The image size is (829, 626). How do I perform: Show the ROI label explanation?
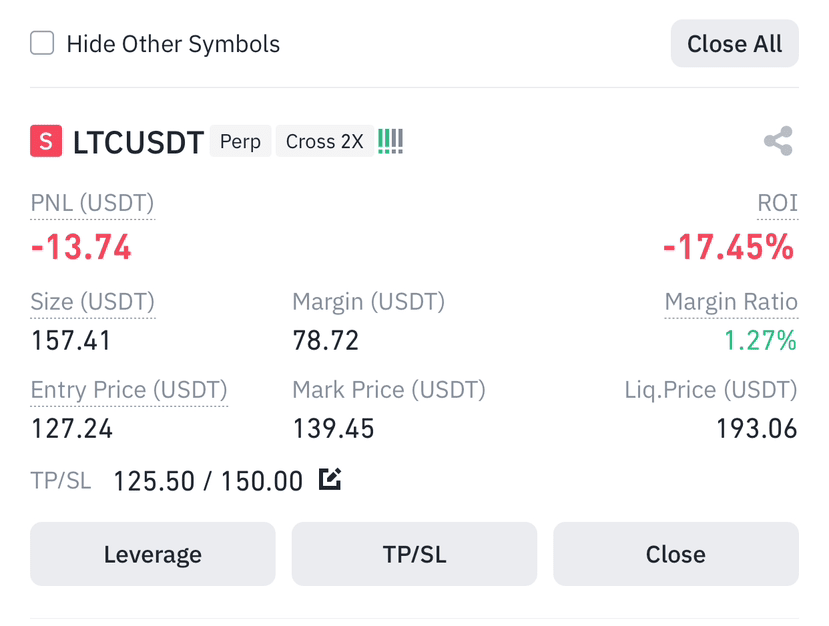[777, 203]
